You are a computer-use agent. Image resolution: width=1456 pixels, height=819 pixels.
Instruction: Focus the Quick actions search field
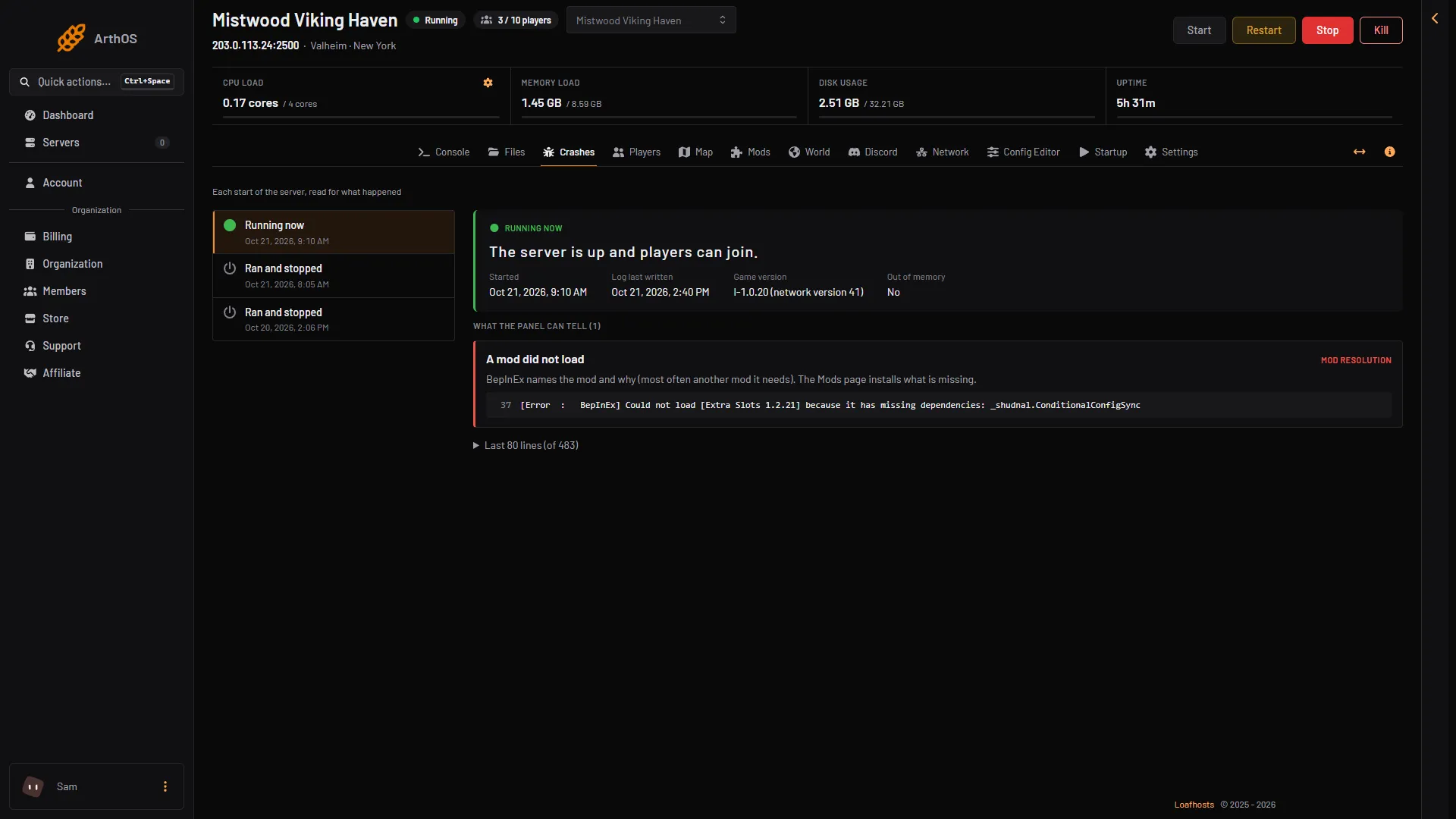click(x=96, y=82)
